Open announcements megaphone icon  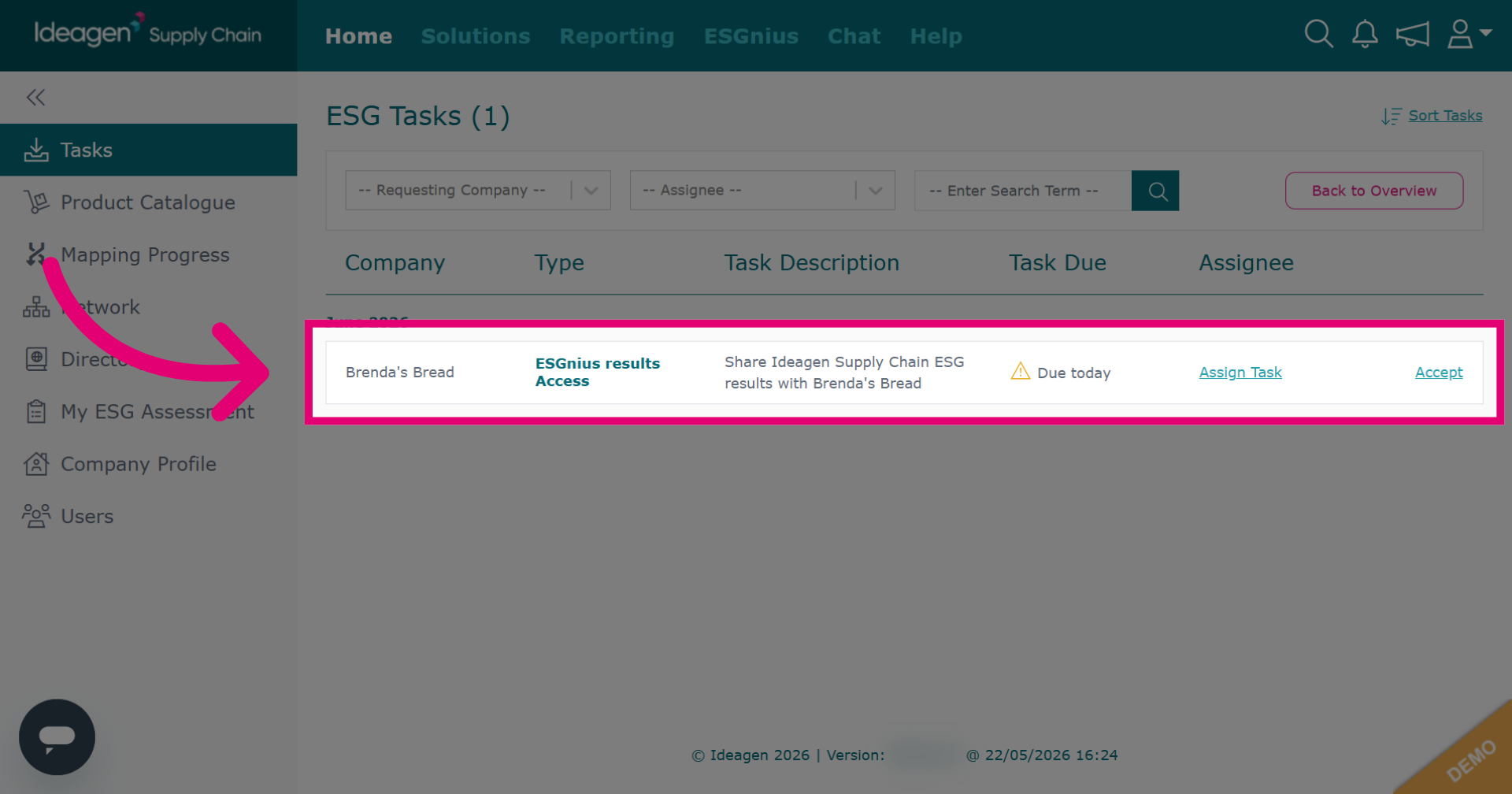point(1412,34)
